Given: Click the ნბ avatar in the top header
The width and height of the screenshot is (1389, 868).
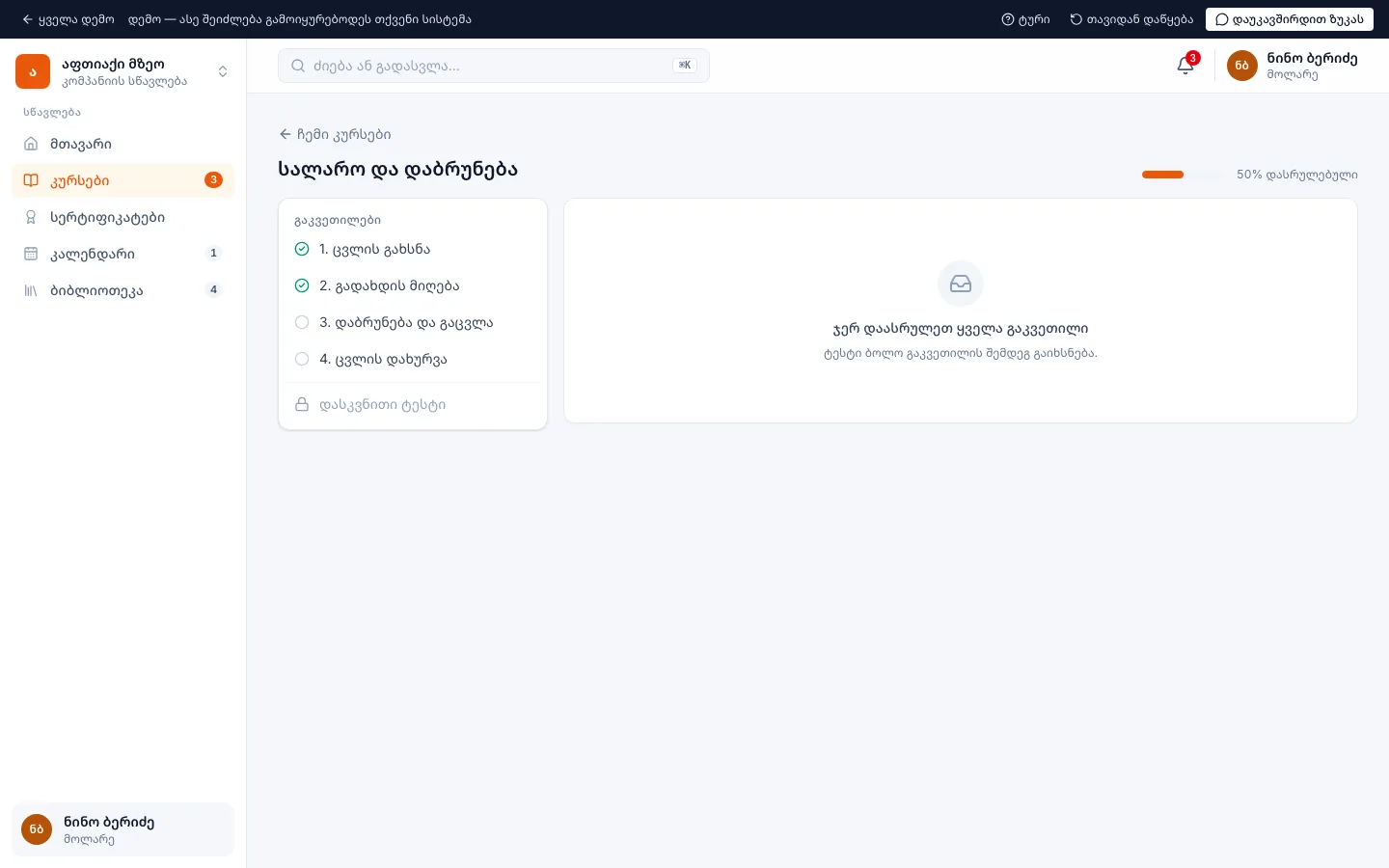Looking at the screenshot, I should click(1242, 66).
